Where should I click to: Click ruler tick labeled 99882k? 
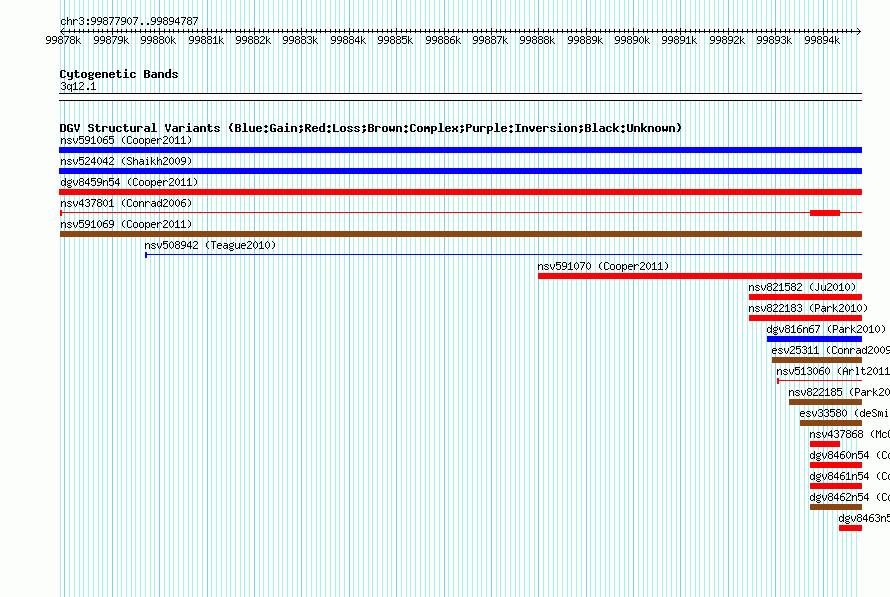point(253,40)
